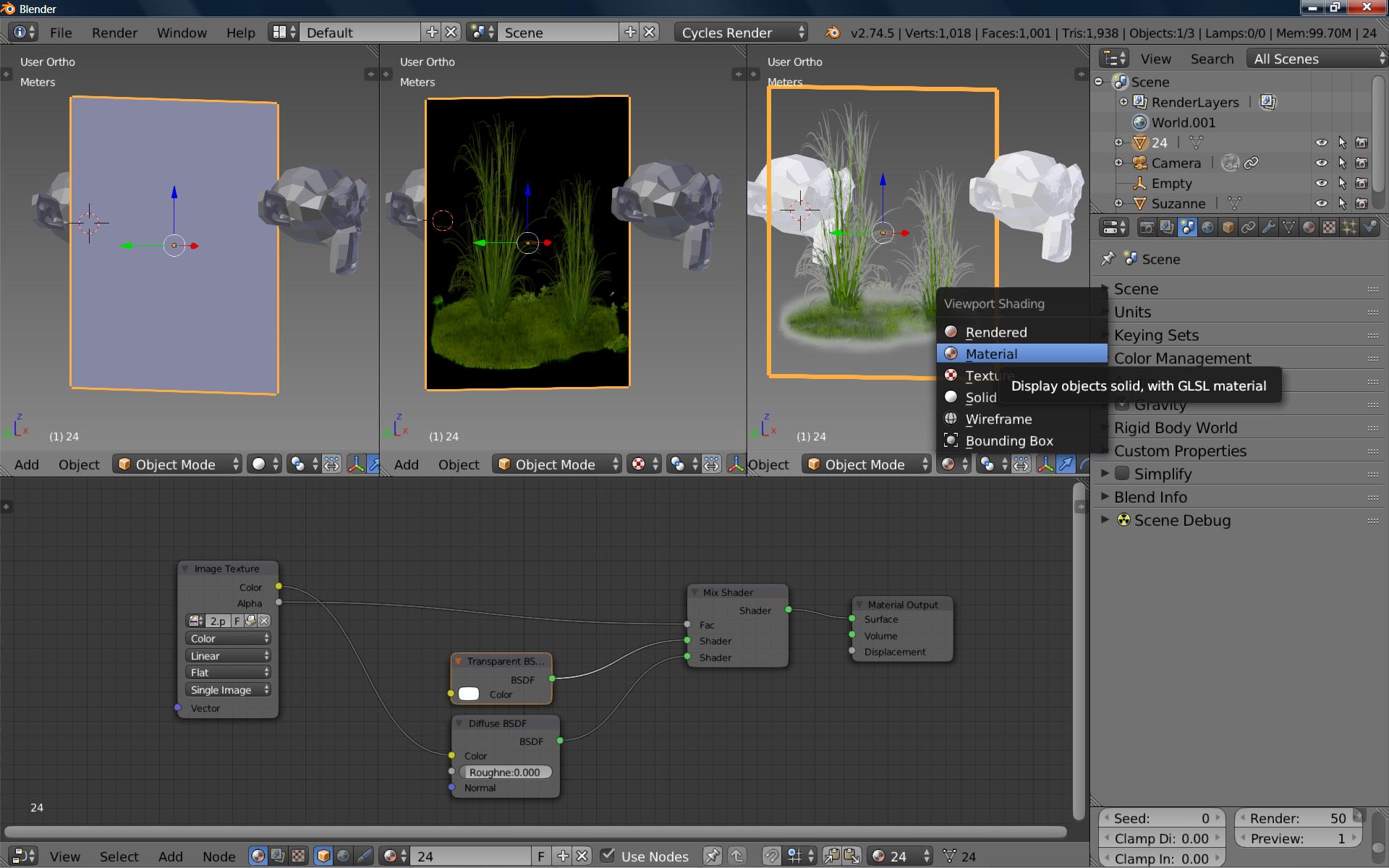Click Select in the node editor header
The image size is (1389, 868).
pos(119,856)
